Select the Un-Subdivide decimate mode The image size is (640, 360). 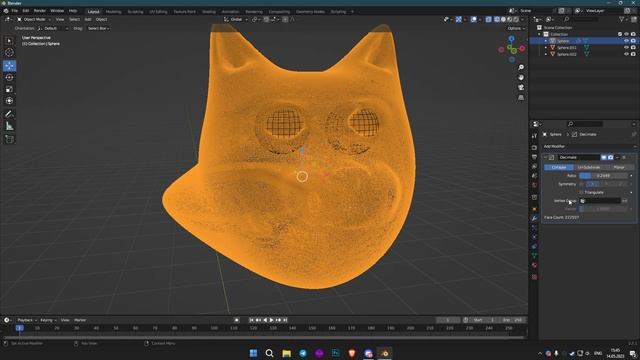589,167
